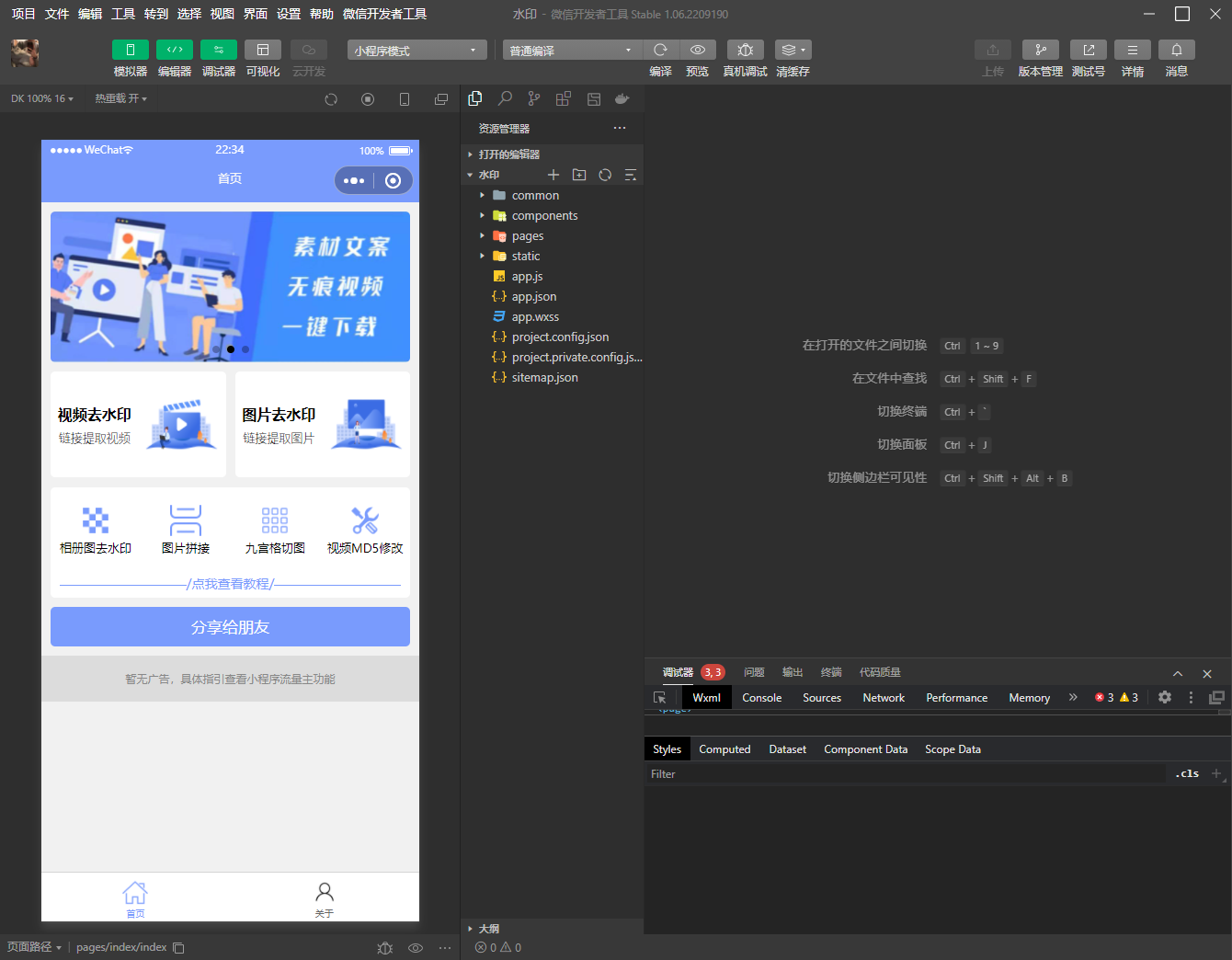Open preview by clicking the 预览 icon
The image size is (1232, 960).
coord(698,50)
